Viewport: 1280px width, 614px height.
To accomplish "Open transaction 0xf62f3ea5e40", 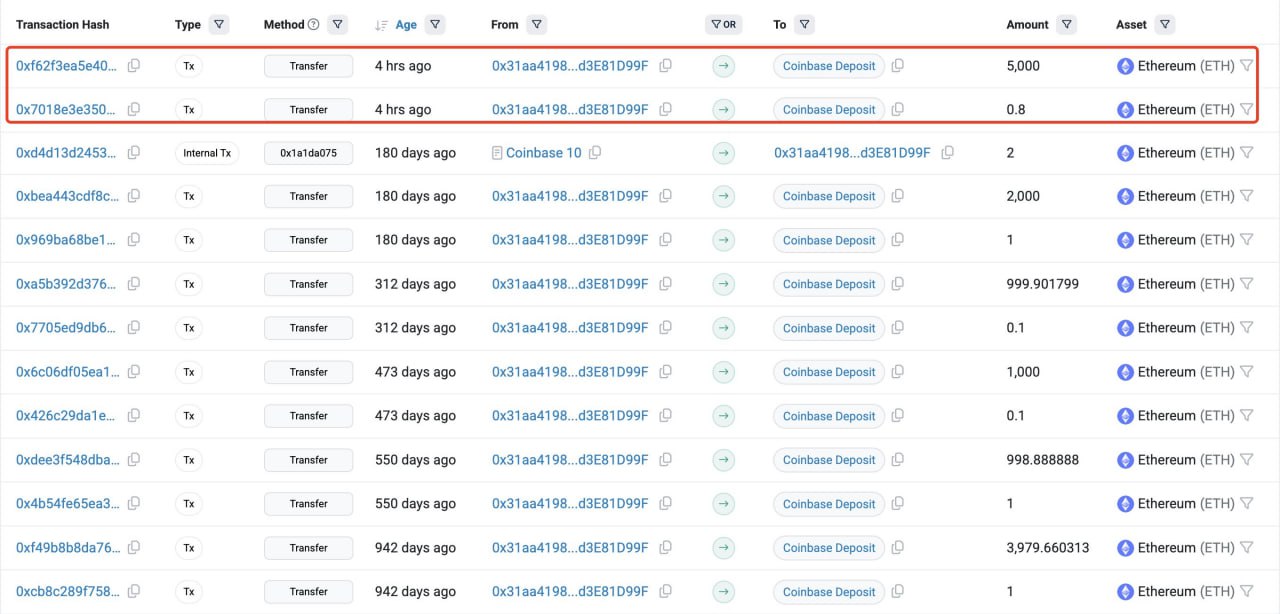I will click(67, 66).
